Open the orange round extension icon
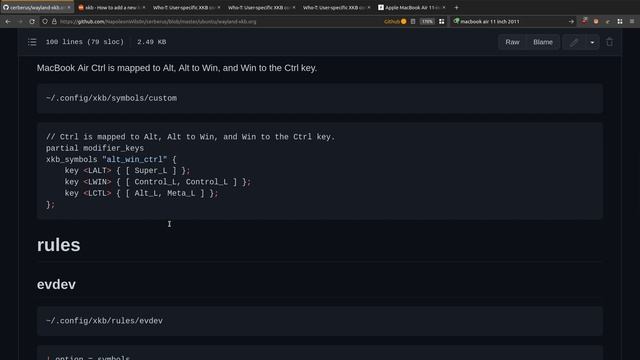 [x=596, y=21]
